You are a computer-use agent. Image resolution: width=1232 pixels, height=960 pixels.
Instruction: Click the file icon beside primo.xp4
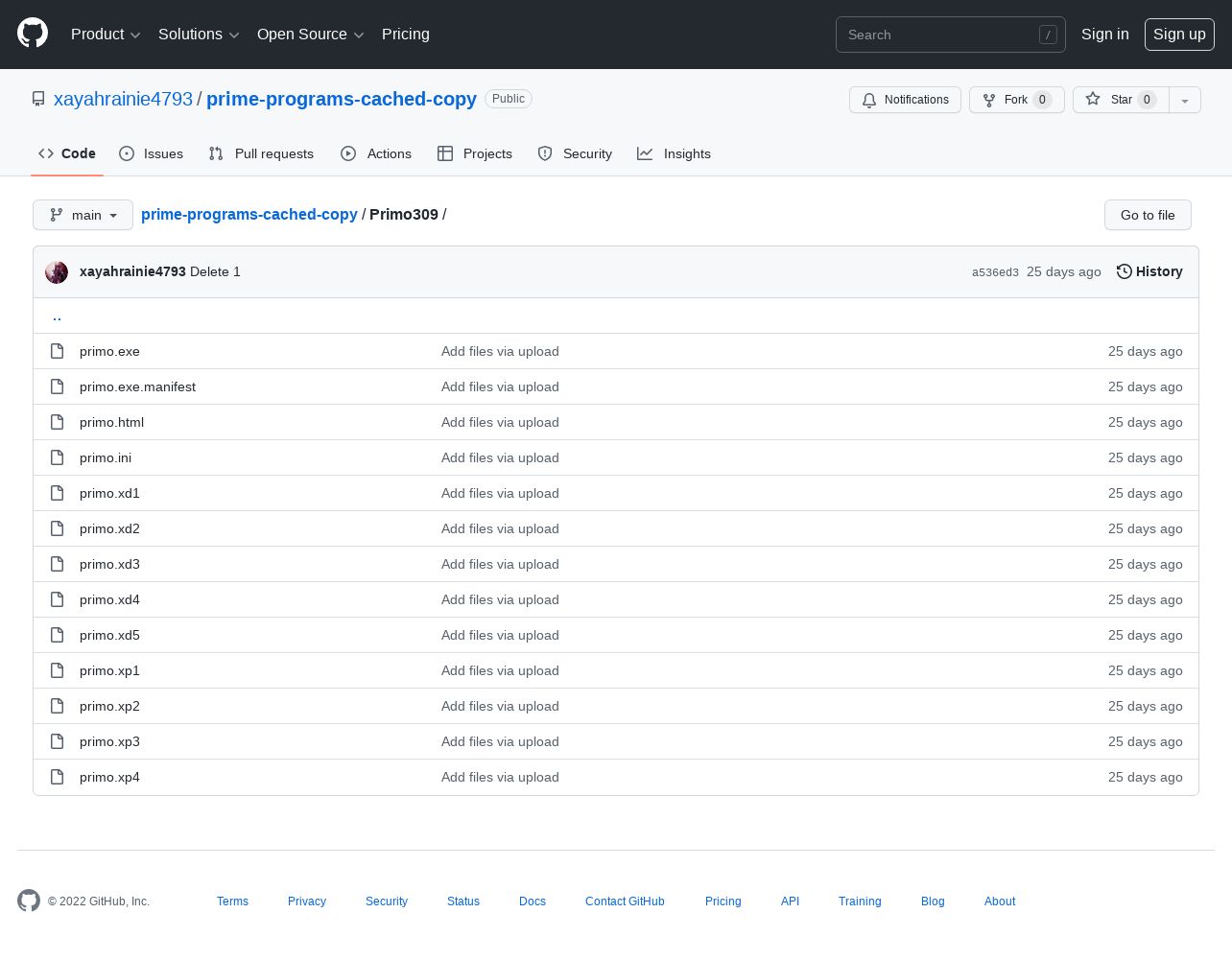pyautogui.click(x=58, y=777)
